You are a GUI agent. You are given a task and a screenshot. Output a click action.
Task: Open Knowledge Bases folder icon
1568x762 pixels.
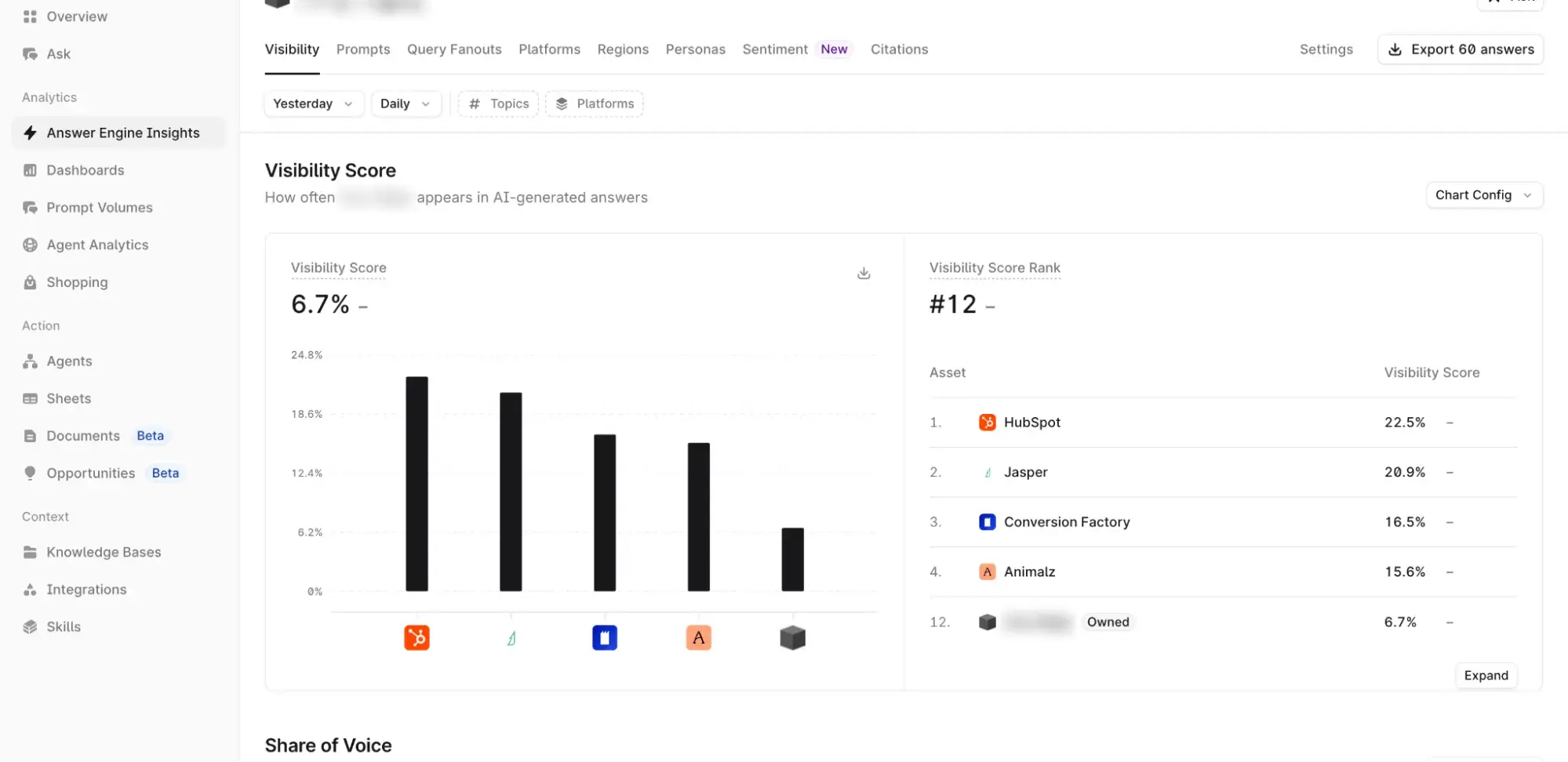coord(30,553)
